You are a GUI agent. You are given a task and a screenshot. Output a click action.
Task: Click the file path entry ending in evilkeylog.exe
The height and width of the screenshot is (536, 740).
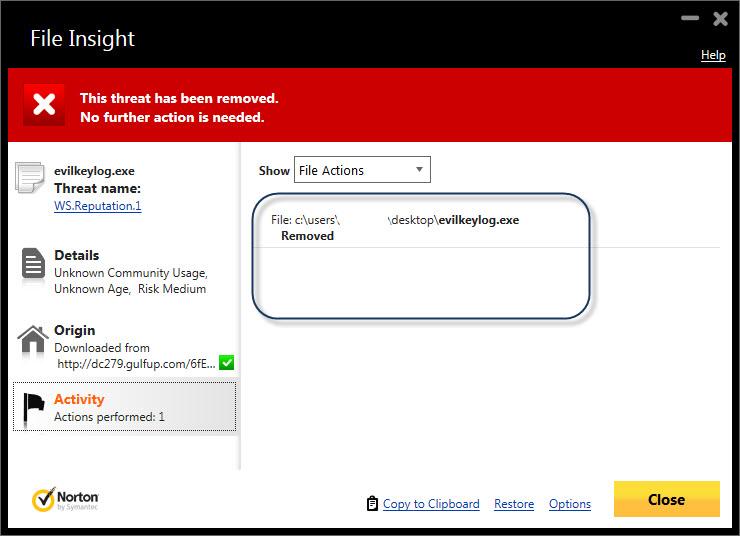pyautogui.click(x=395, y=220)
